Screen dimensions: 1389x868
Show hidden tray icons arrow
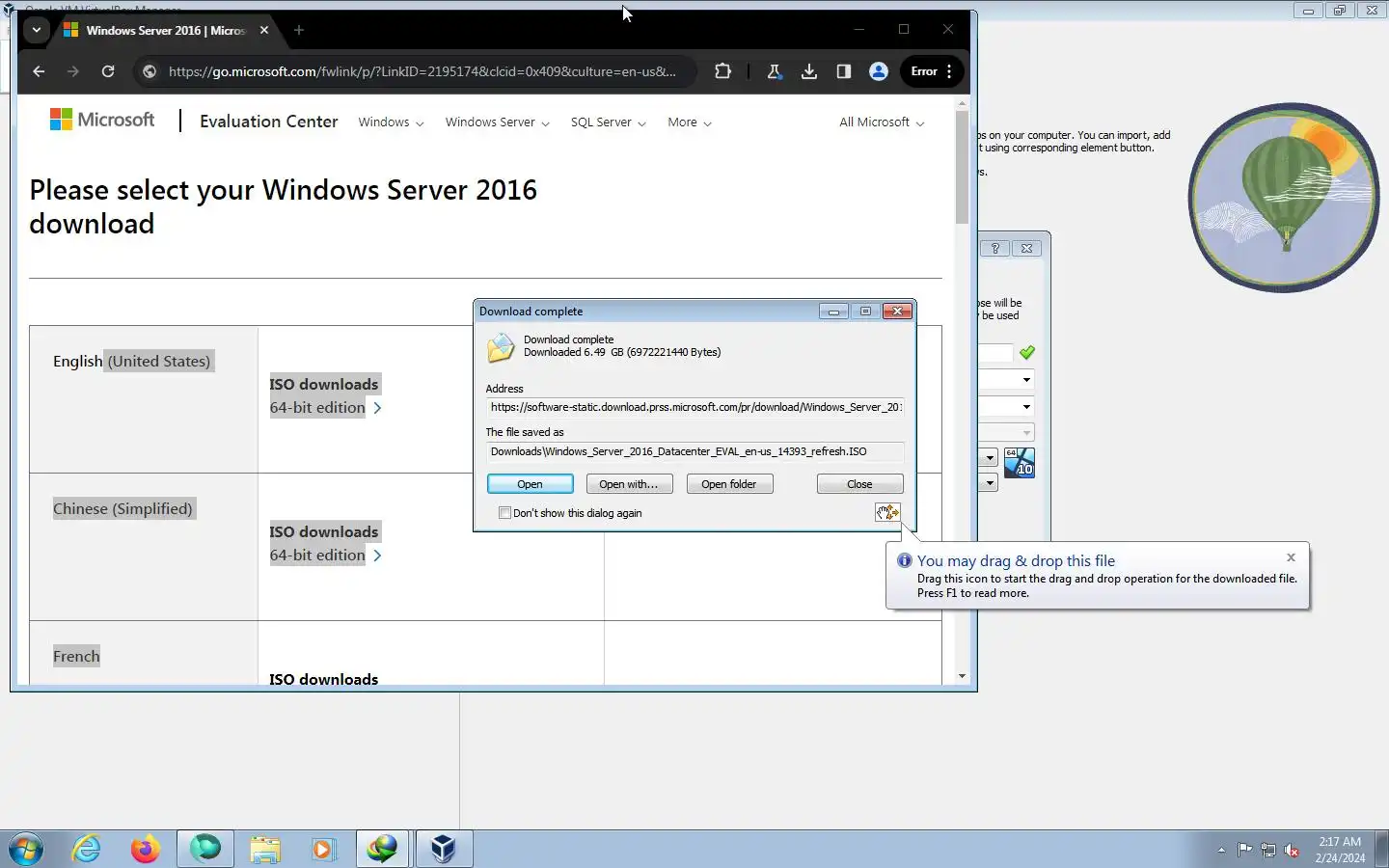[x=1221, y=850]
